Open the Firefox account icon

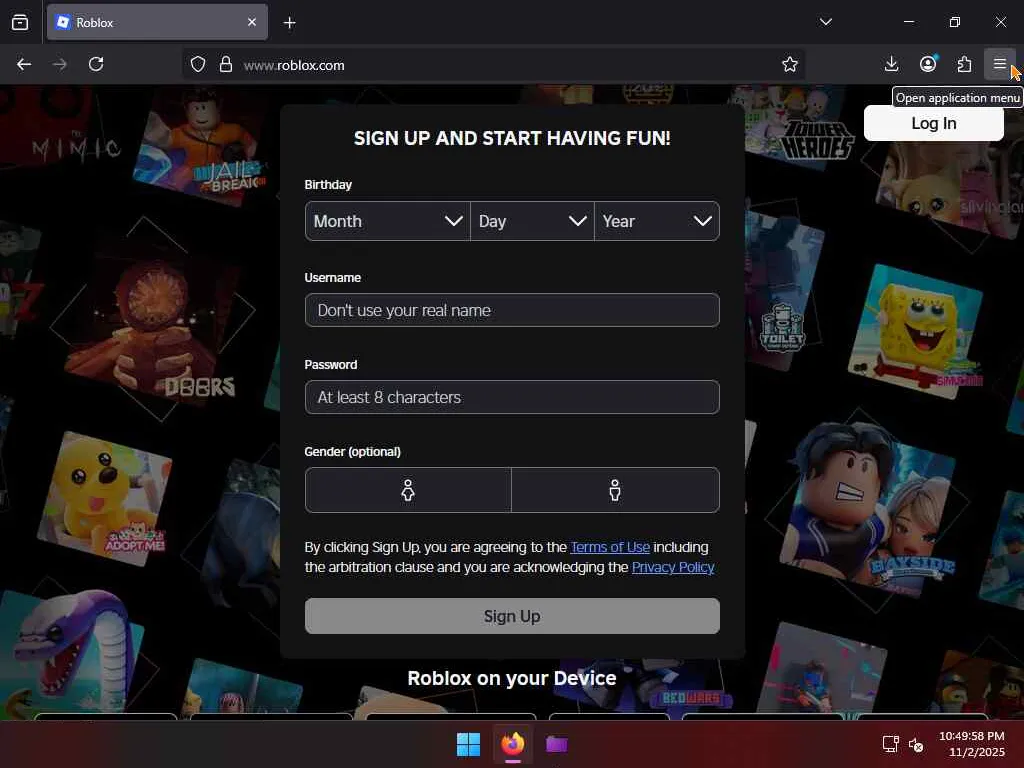(928, 64)
